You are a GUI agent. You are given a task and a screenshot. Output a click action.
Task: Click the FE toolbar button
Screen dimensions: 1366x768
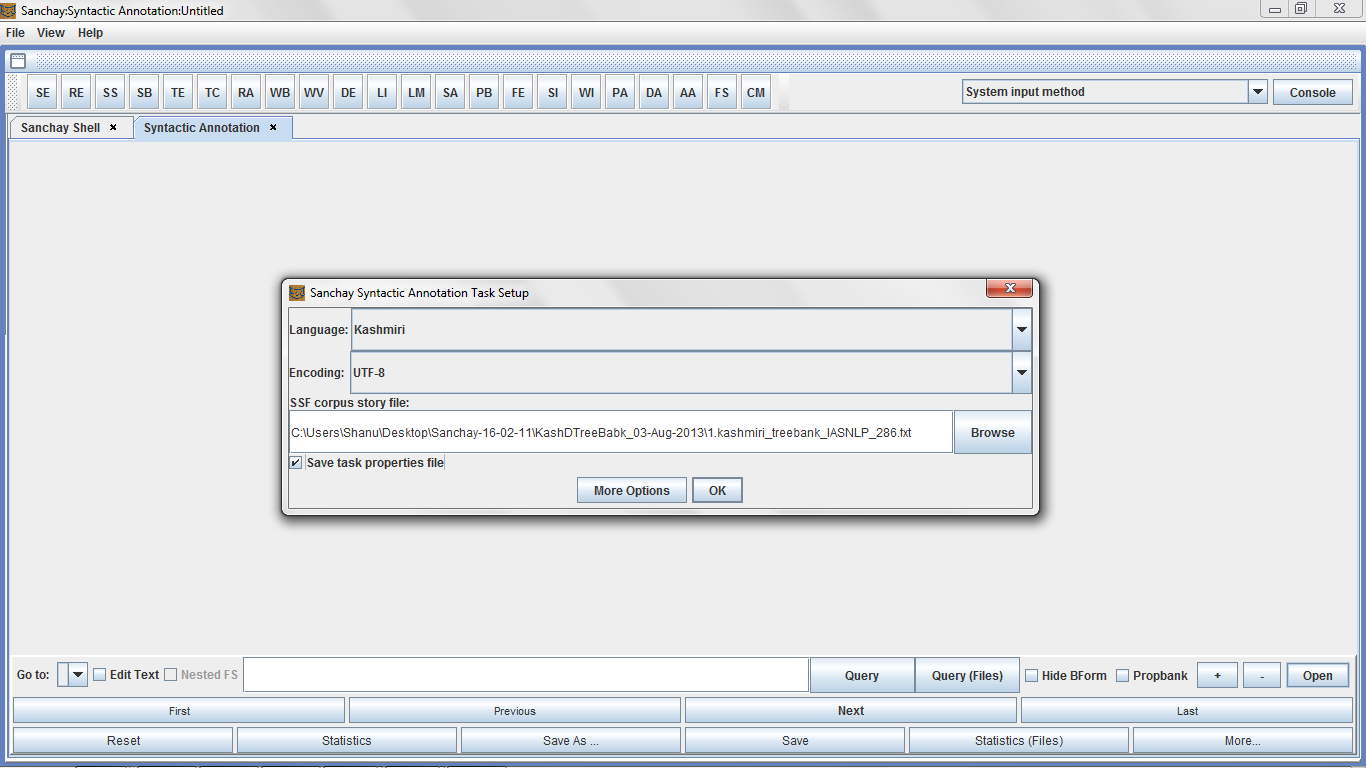point(519,93)
